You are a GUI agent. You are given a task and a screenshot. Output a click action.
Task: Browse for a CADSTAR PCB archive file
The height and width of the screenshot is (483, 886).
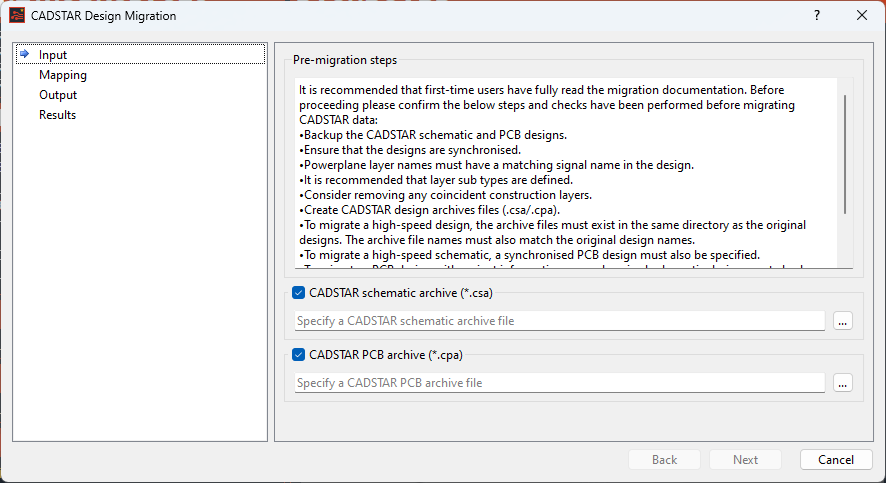[x=842, y=383]
